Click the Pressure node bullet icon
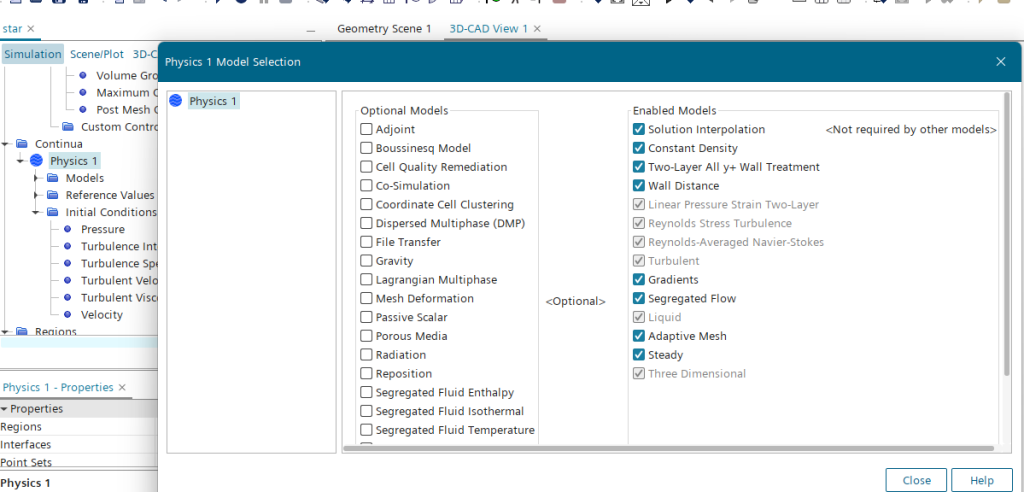Viewport: 1024px width, 492px height. 67,229
